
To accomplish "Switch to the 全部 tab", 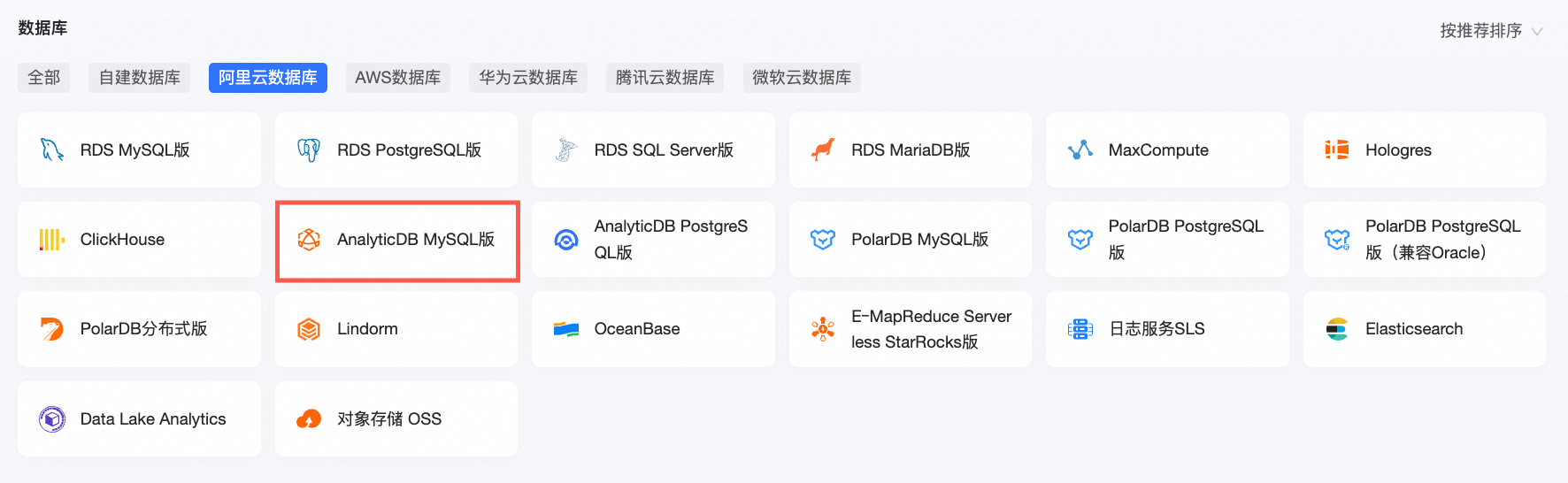I will click(x=44, y=78).
